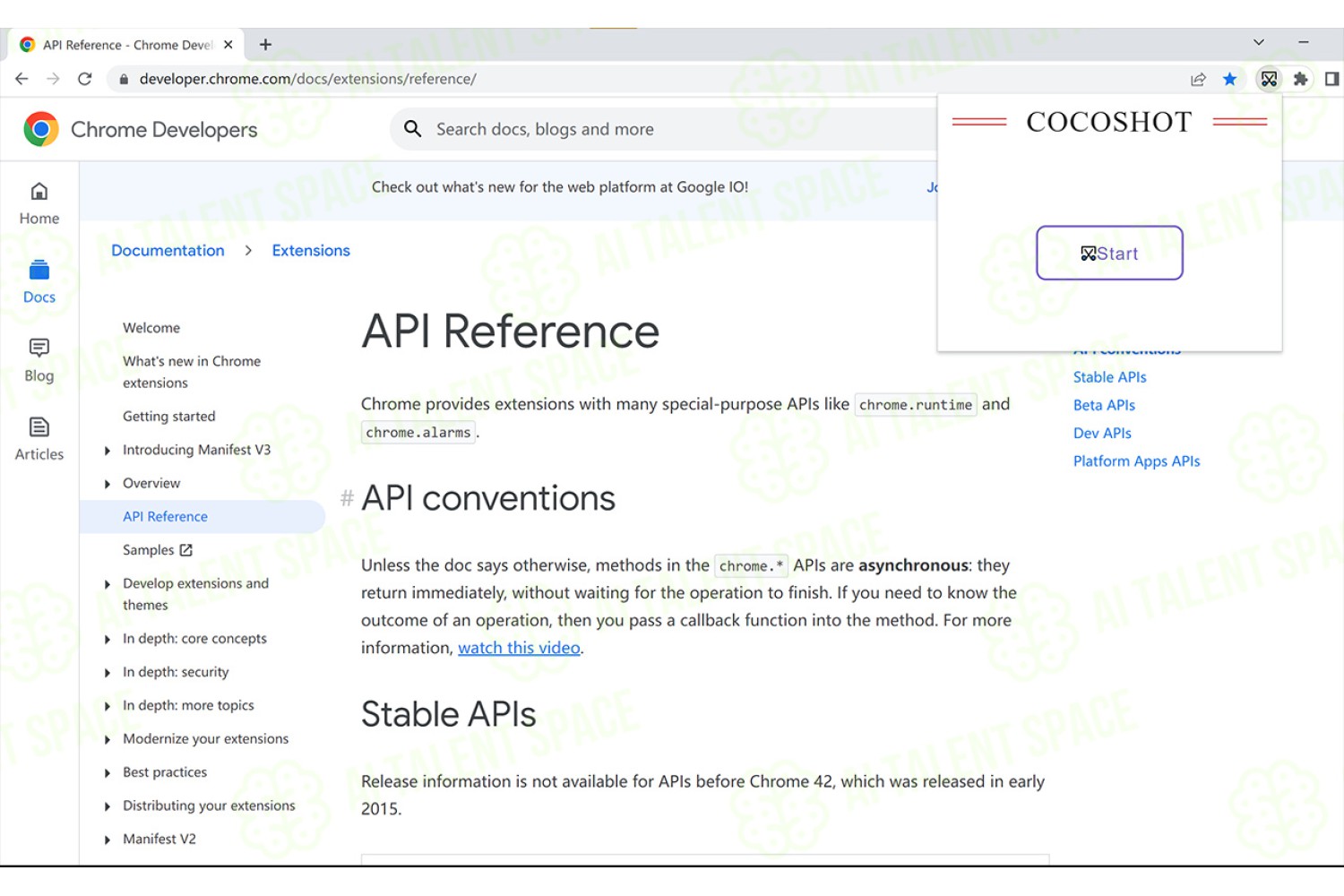
Task: Open Home in the left rail
Action: (x=39, y=203)
